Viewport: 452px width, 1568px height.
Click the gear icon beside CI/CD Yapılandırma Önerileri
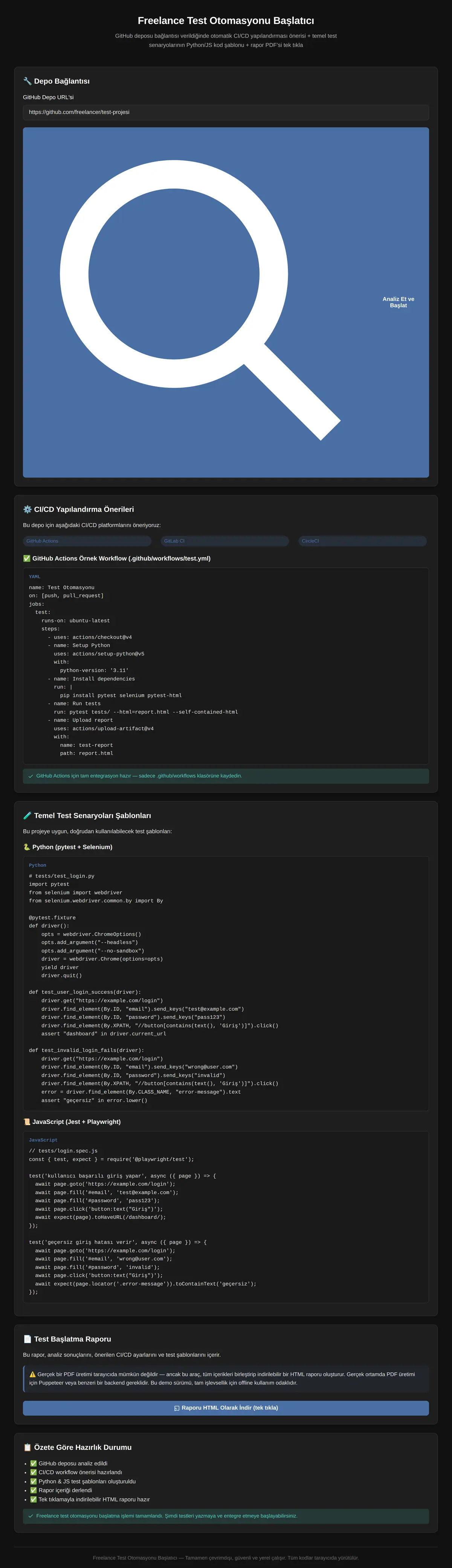pos(27,509)
